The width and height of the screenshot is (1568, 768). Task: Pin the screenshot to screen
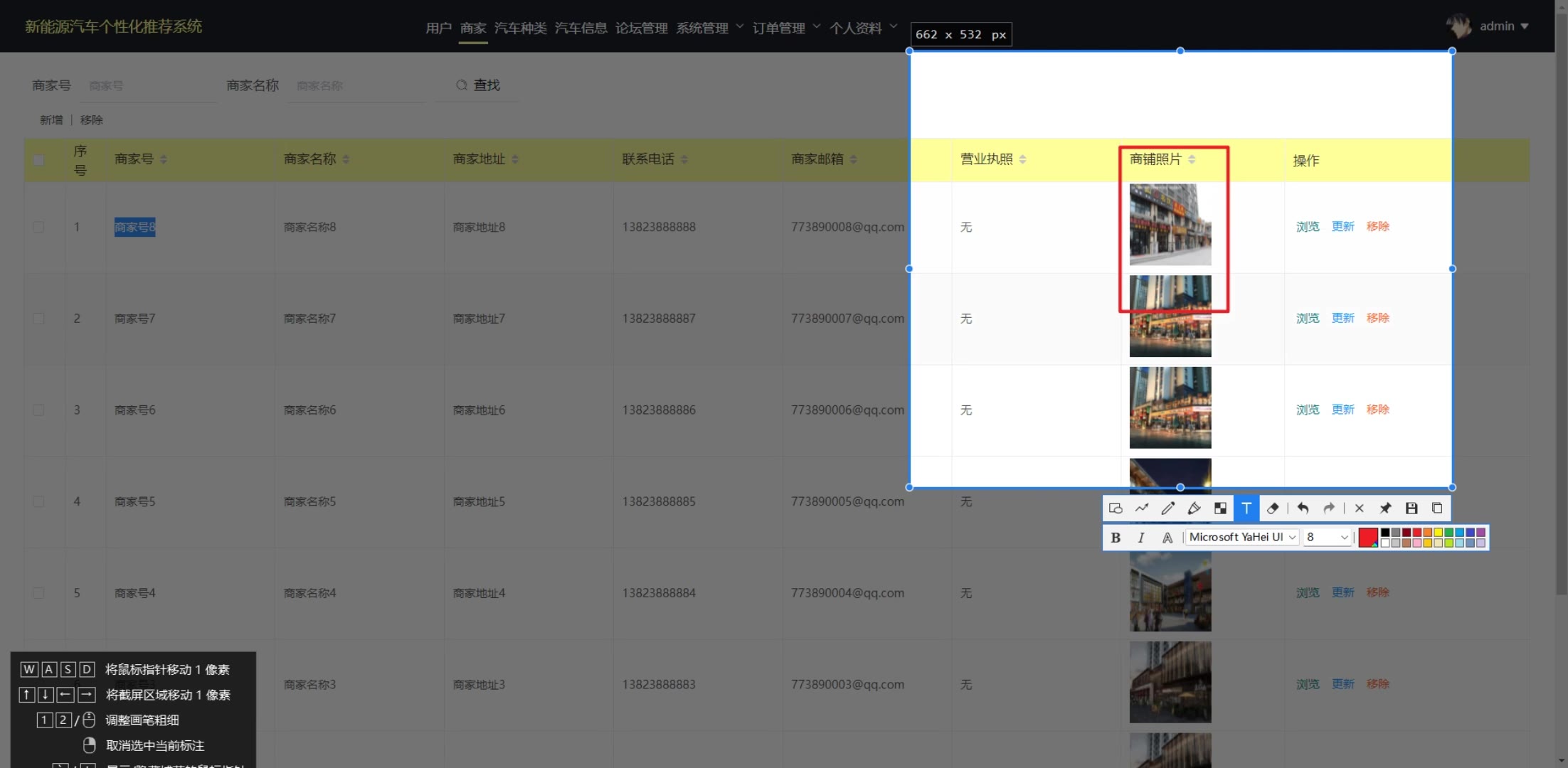coord(1385,508)
